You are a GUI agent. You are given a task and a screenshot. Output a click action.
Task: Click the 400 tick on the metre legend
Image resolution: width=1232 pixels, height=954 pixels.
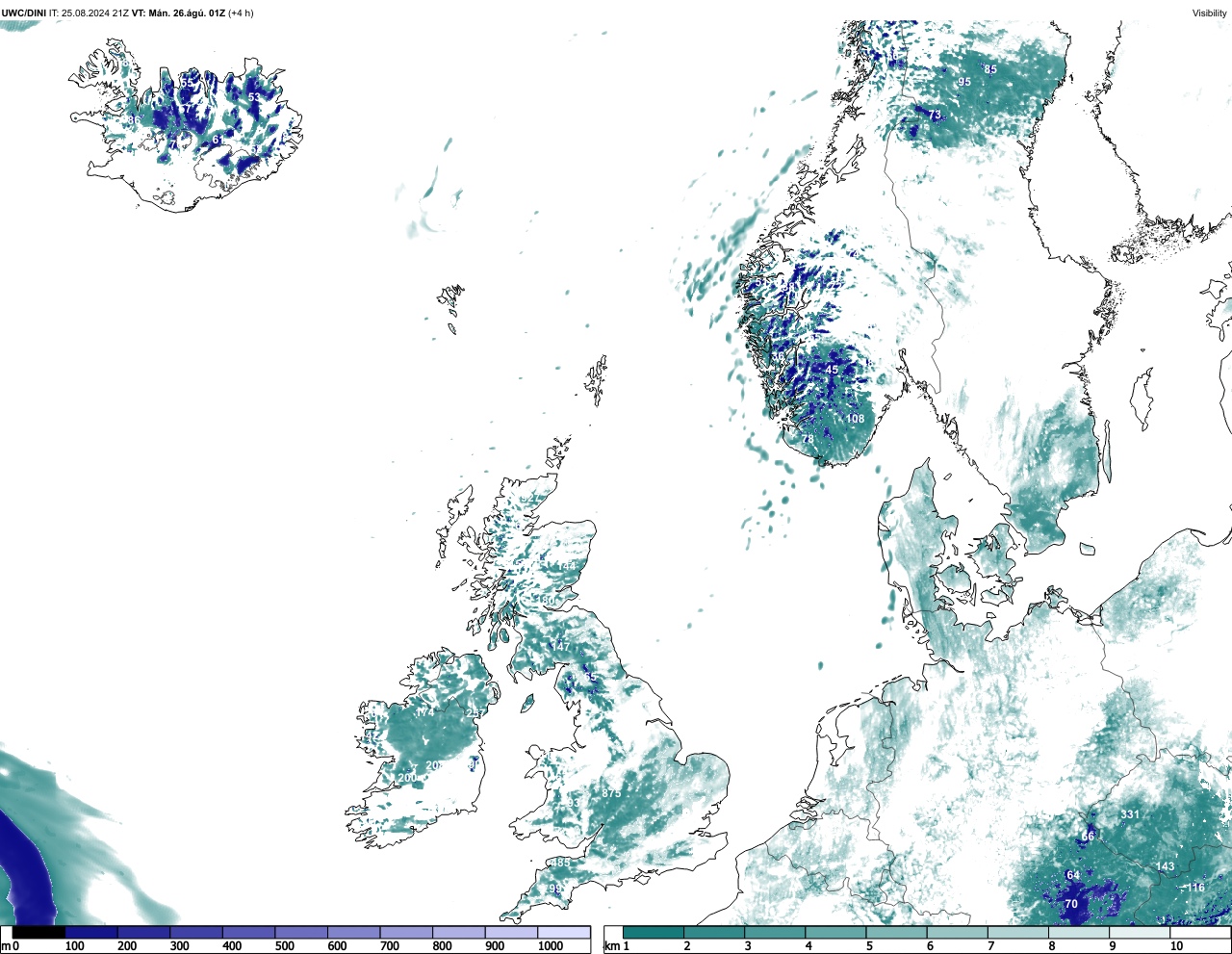tap(232, 946)
